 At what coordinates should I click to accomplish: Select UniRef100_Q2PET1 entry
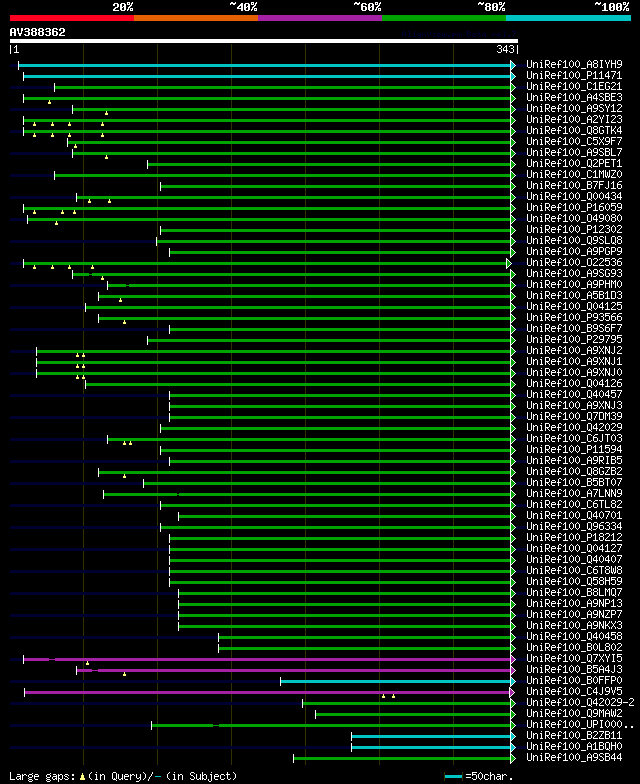click(x=574, y=164)
